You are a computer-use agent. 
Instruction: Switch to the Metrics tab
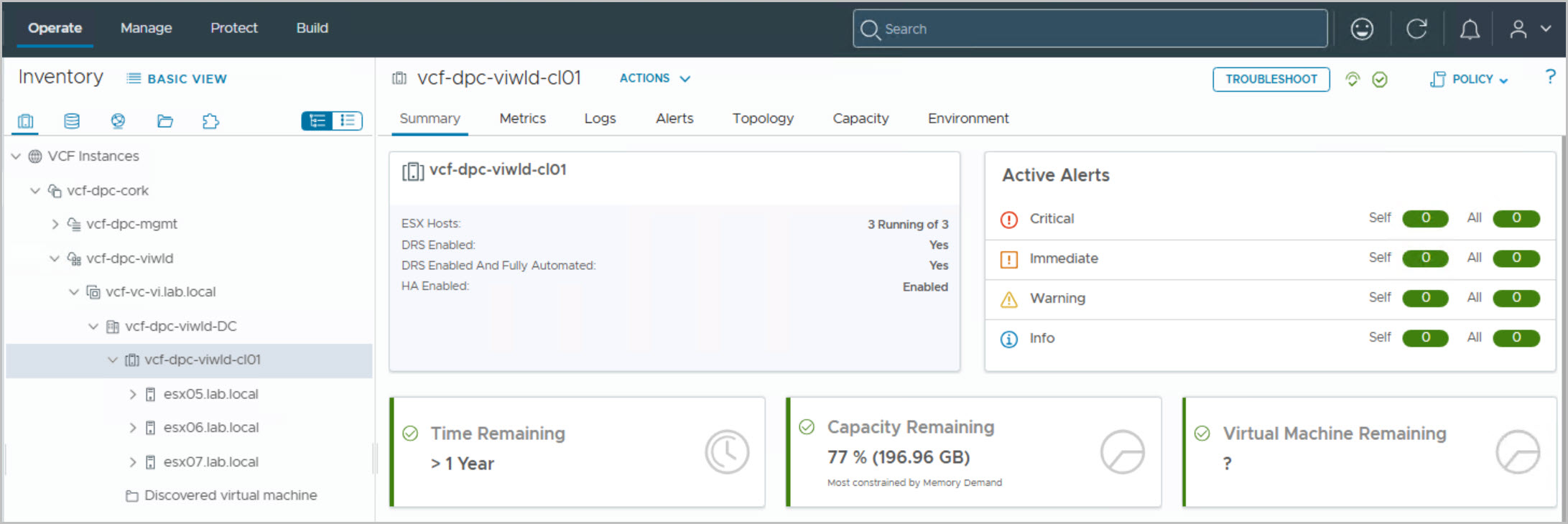(x=522, y=118)
